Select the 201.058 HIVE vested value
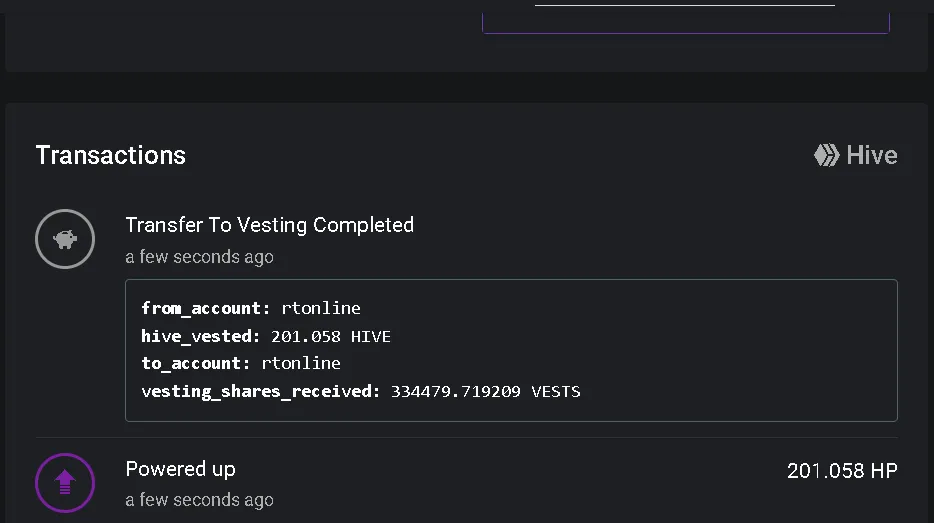 point(331,337)
